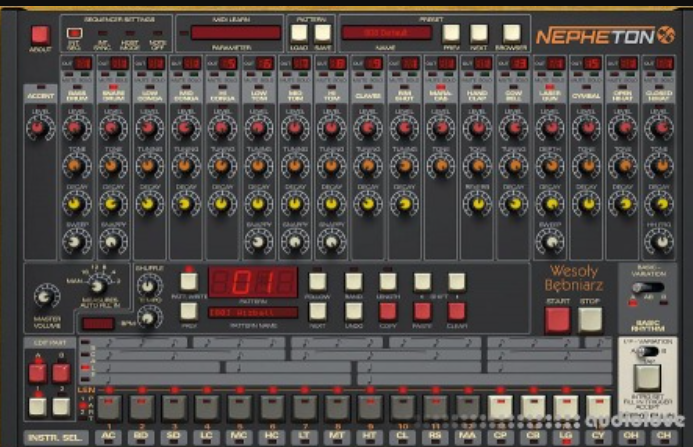This screenshot has height=447, width=693.
Task: Enable the INT. SYNC. setting
Action: (102, 33)
